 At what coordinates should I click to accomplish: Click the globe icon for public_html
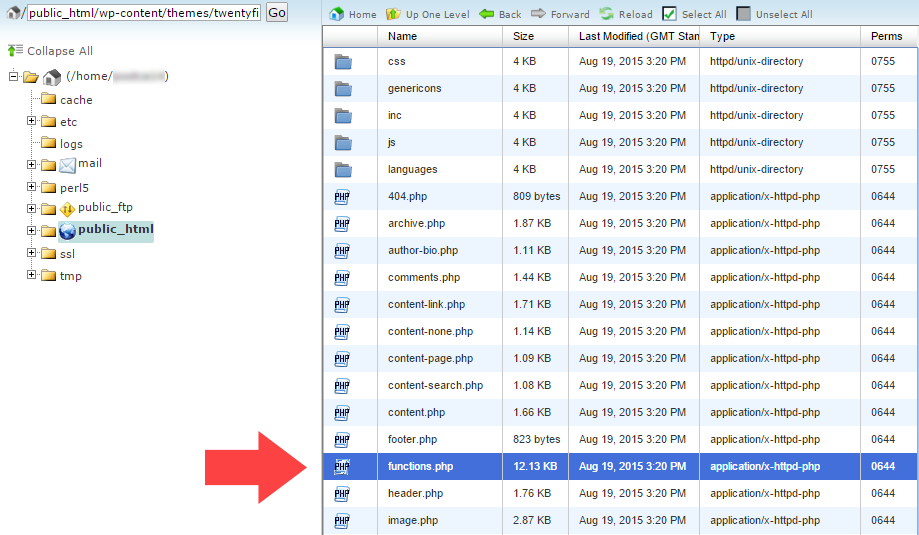[x=67, y=230]
